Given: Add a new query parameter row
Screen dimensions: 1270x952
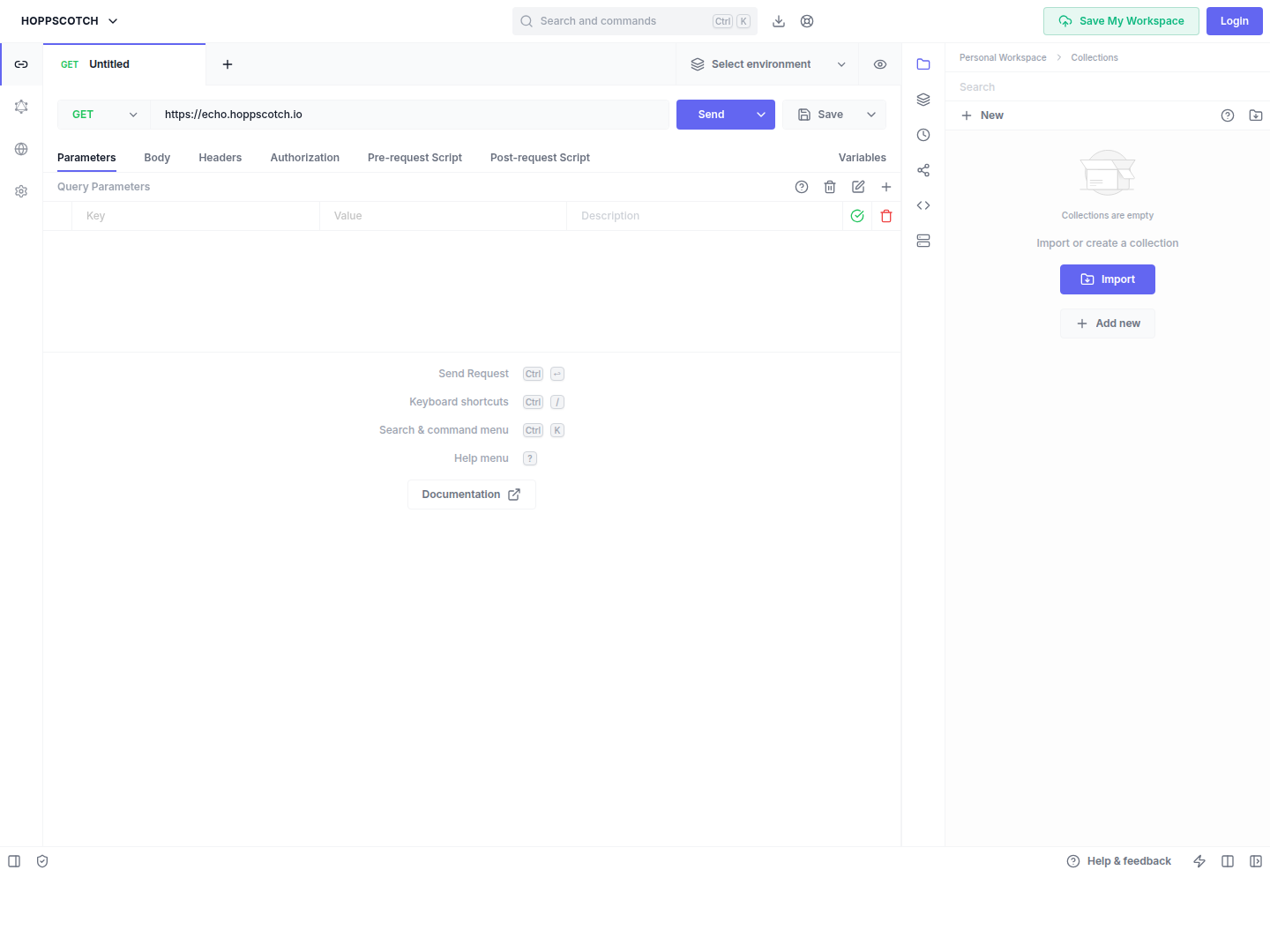Looking at the screenshot, I should [x=886, y=187].
